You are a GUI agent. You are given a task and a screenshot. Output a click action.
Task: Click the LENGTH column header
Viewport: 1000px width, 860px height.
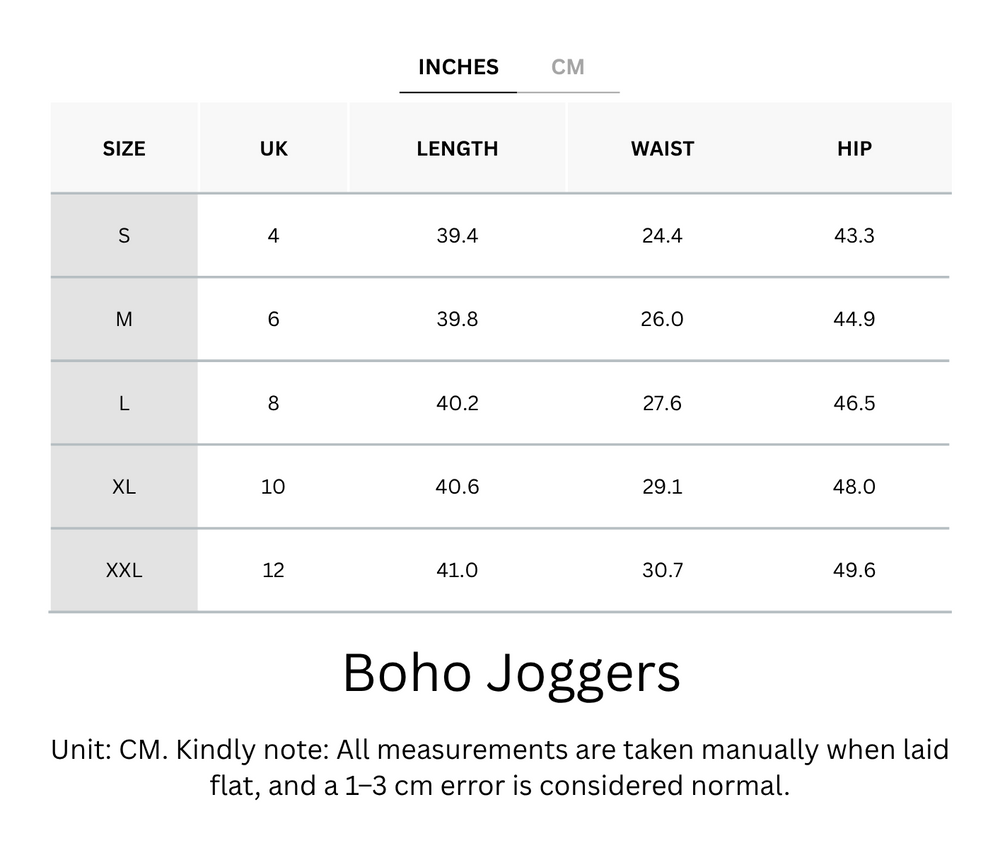click(x=457, y=148)
